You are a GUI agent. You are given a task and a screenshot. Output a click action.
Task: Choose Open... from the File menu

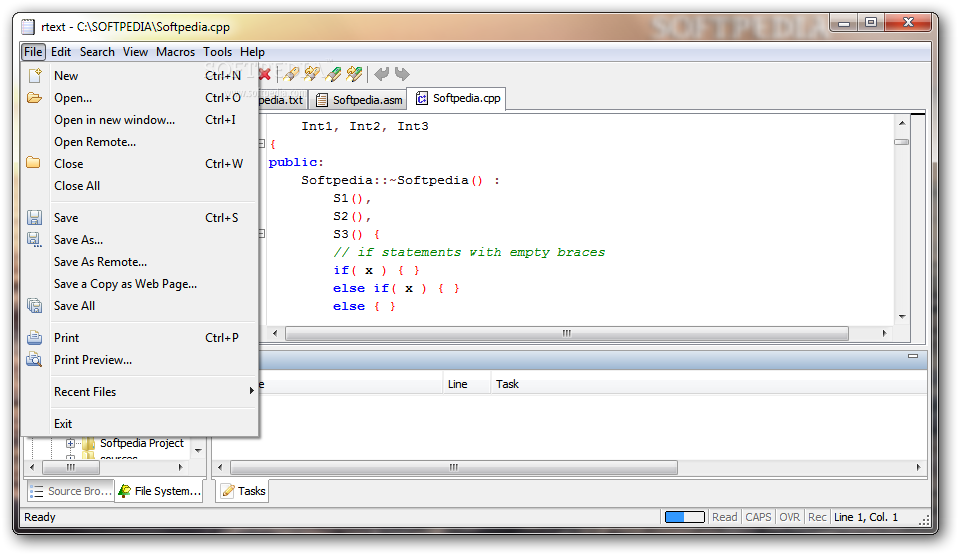pyautogui.click(x=139, y=98)
